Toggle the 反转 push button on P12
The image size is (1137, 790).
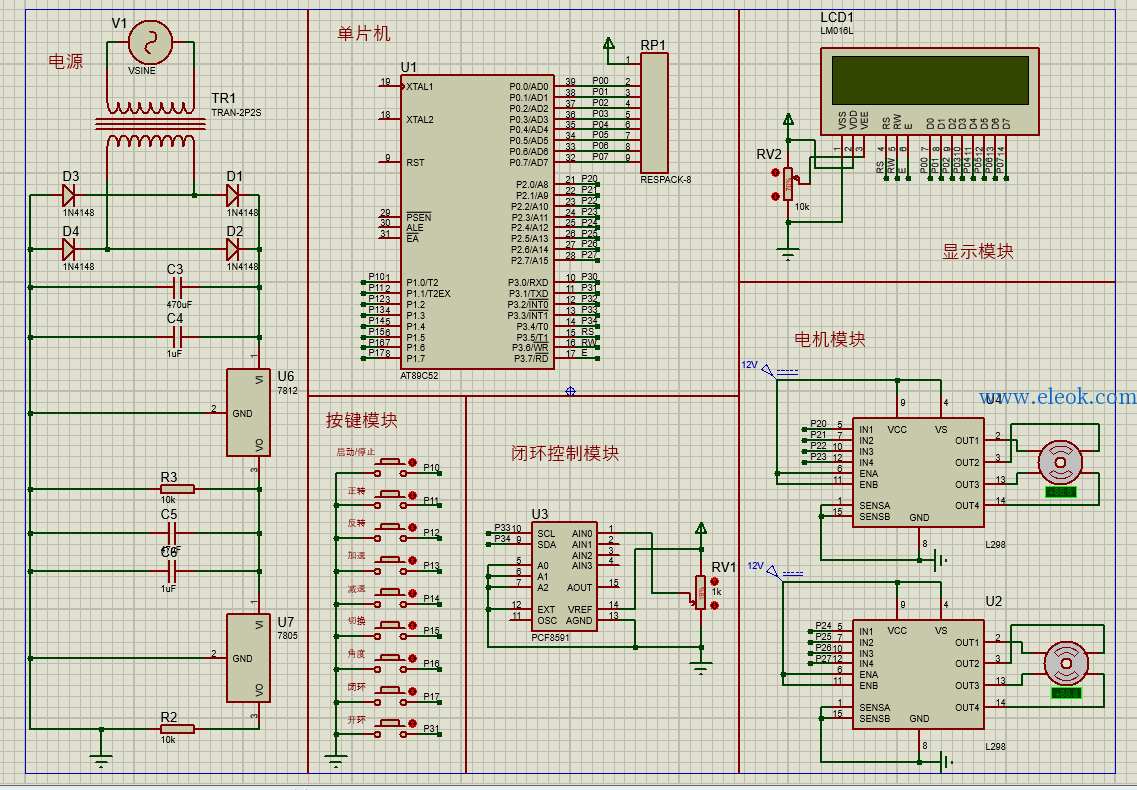click(x=392, y=530)
